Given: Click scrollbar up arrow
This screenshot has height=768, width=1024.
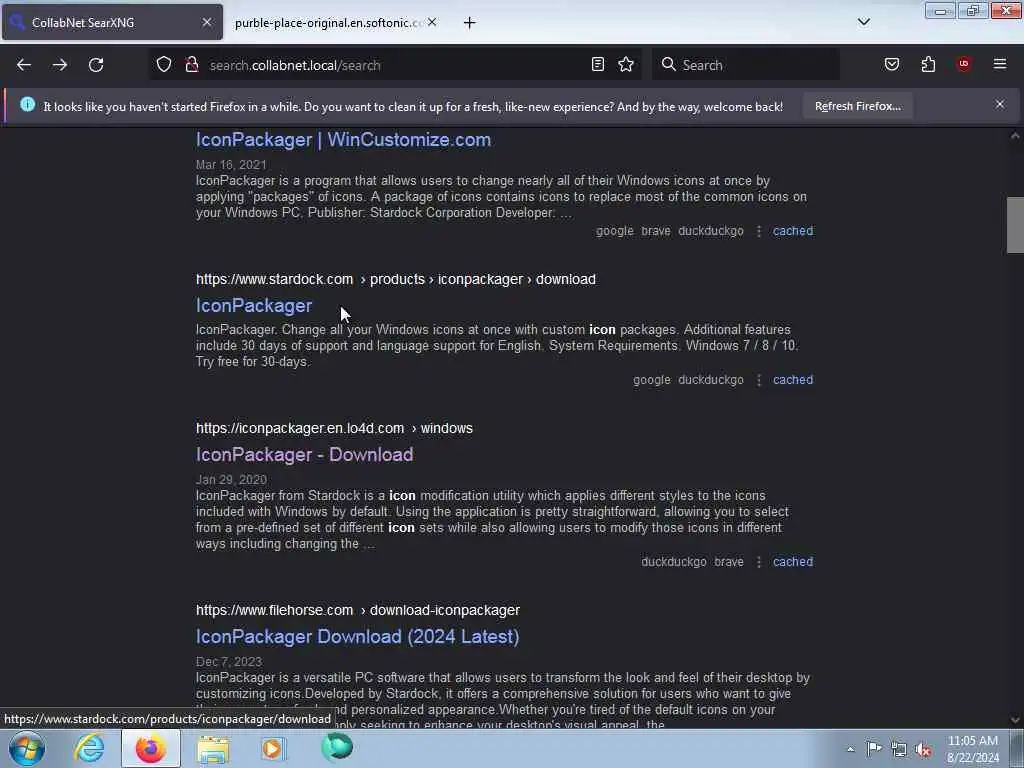Looking at the screenshot, I should pos(1015,136).
